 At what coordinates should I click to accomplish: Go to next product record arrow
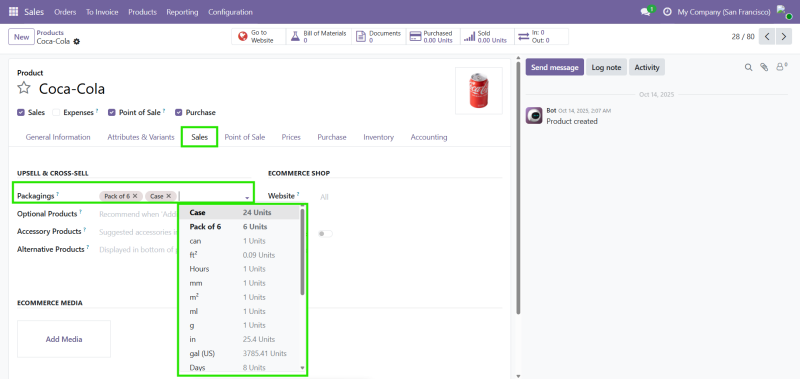784,37
